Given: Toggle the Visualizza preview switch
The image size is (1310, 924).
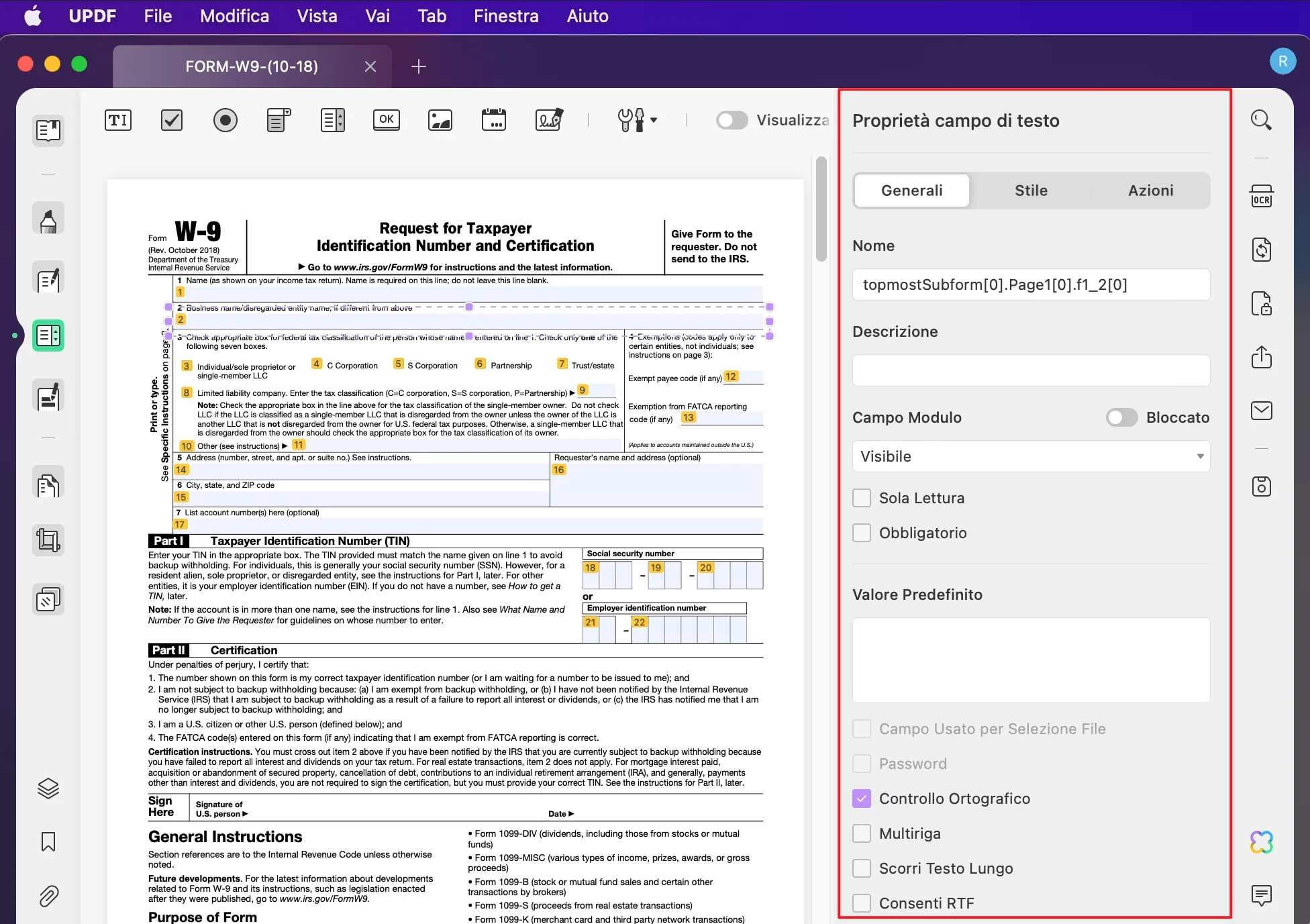Looking at the screenshot, I should pyautogui.click(x=732, y=120).
